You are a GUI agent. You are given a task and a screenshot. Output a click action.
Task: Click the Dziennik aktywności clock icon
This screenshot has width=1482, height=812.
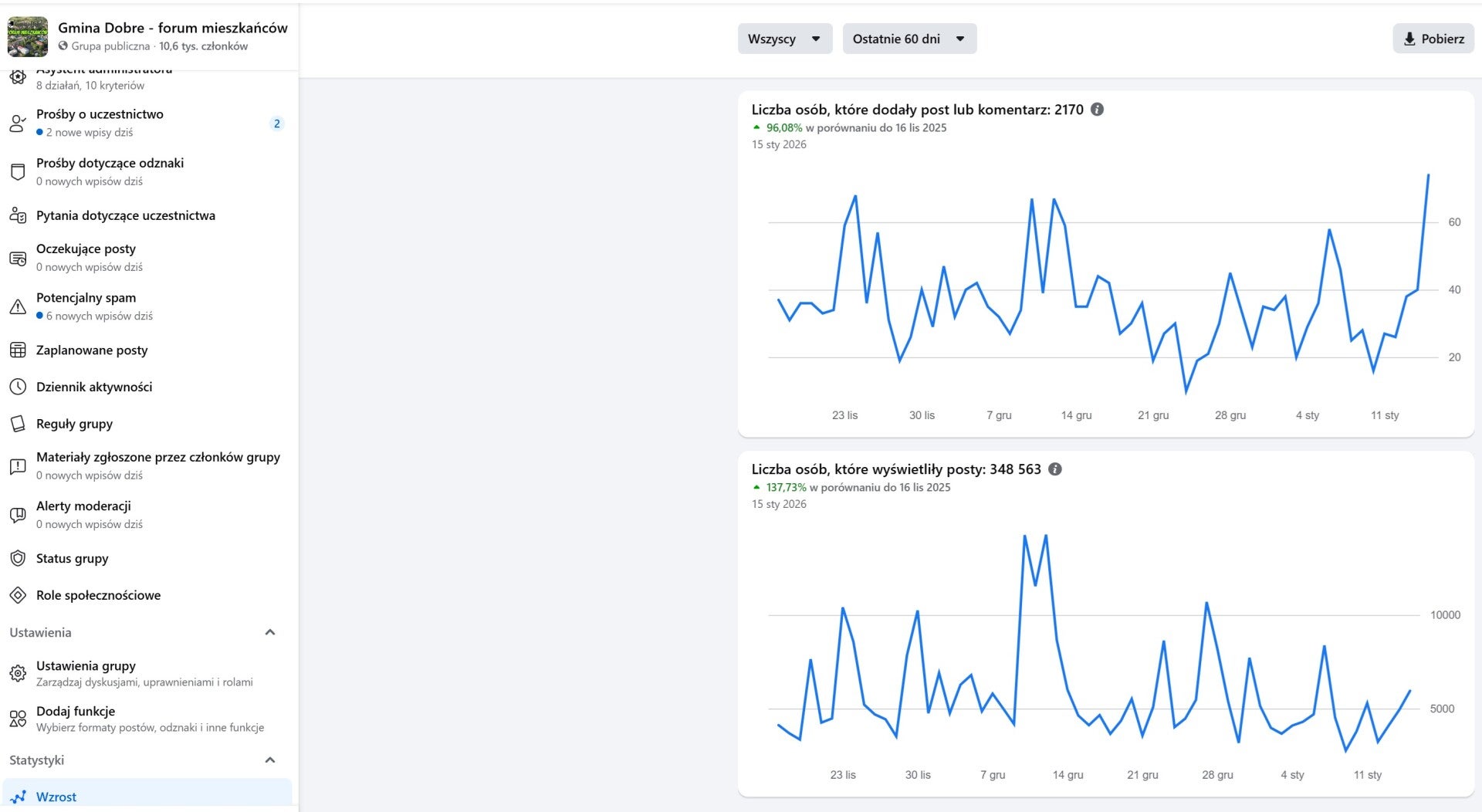coord(18,387)
